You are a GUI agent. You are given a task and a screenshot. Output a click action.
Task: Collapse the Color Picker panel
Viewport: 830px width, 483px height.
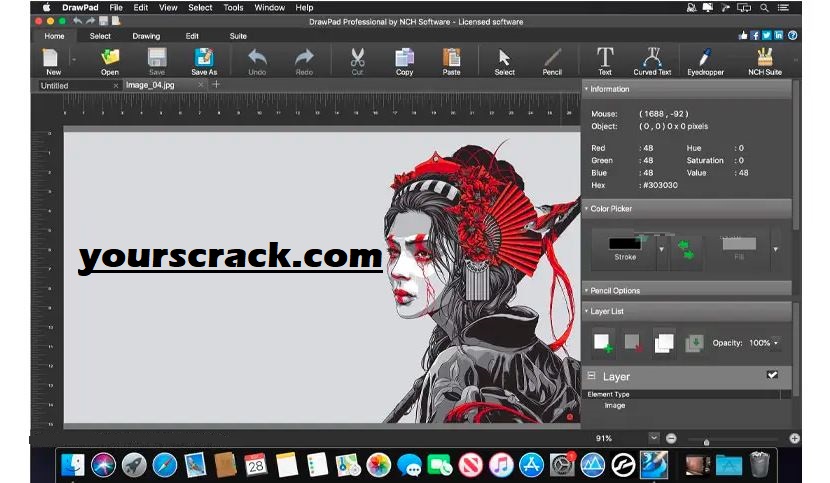tap(587, 209)
